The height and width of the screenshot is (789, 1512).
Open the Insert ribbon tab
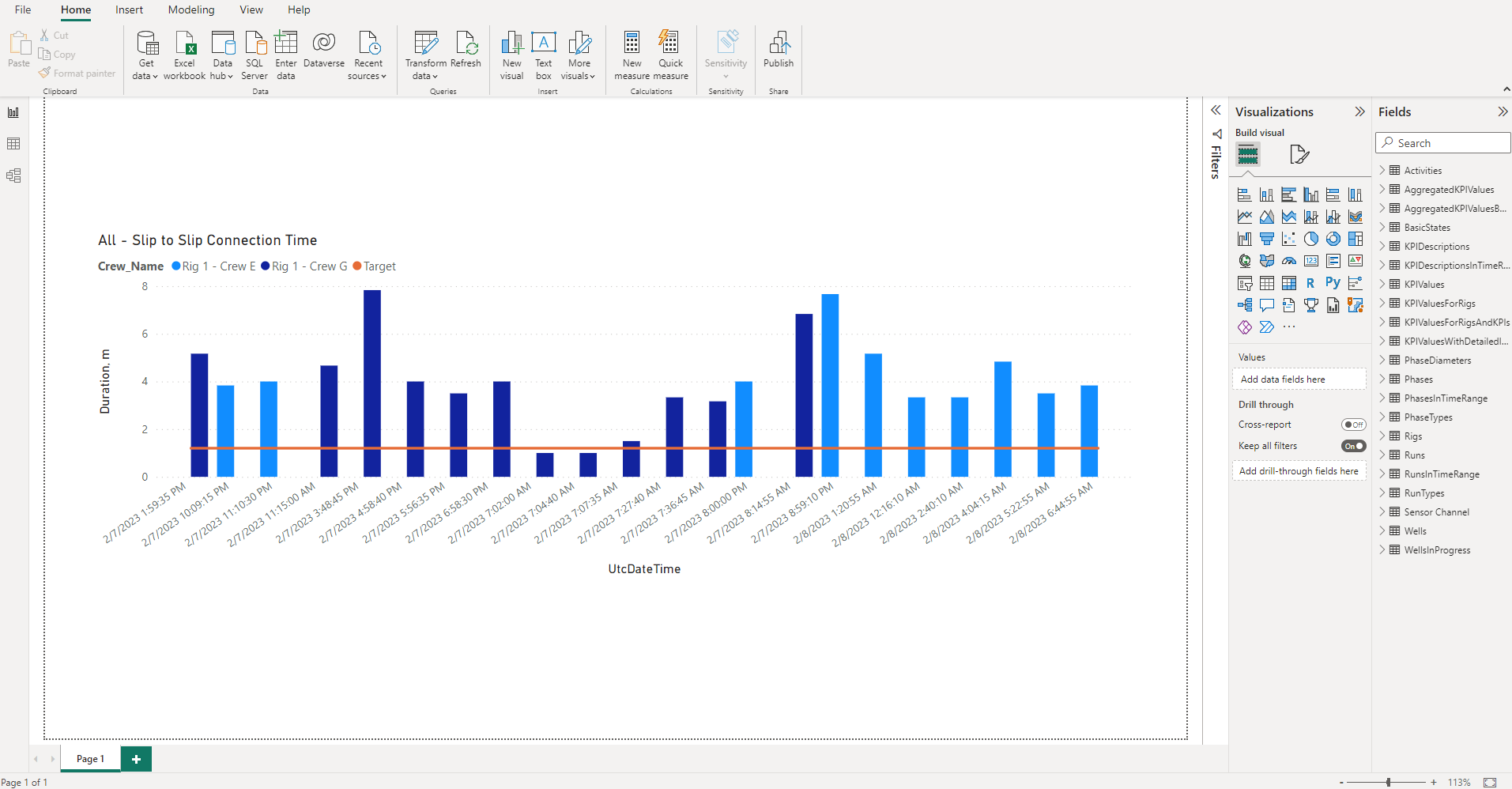pos(129,9)
